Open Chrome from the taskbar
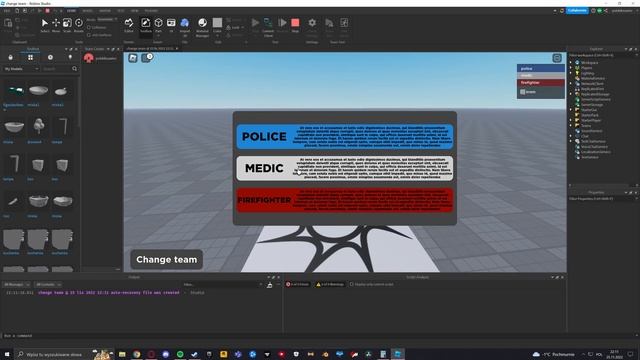This screenshot has width=640, height=360. 137,354
